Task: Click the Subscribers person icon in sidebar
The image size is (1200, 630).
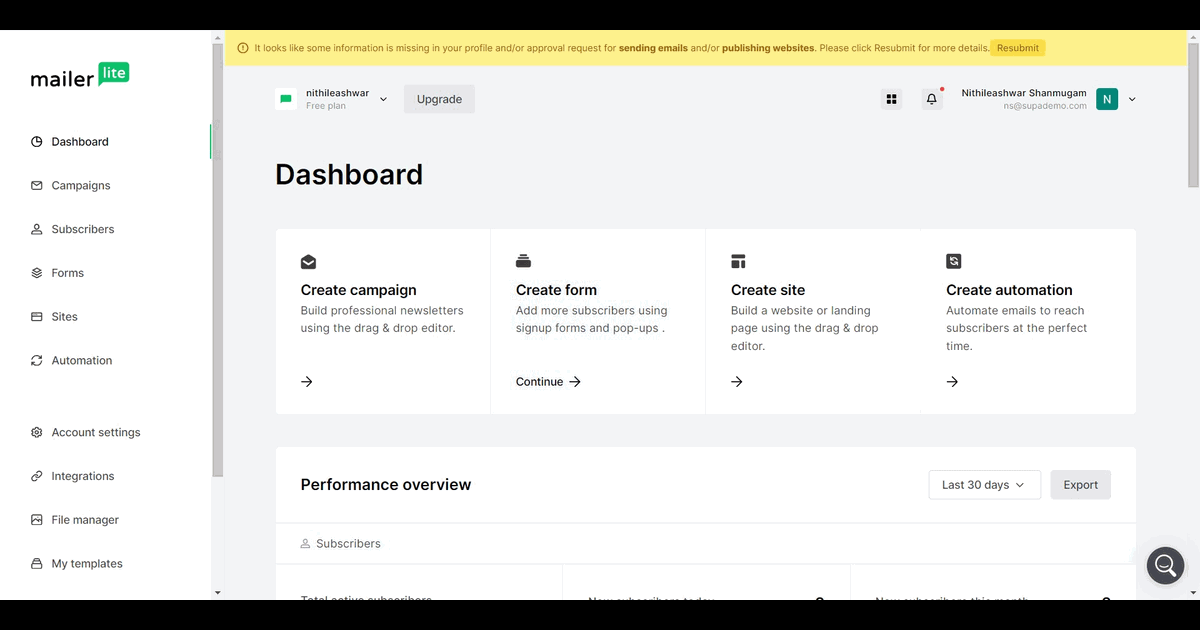Action: 37,229
